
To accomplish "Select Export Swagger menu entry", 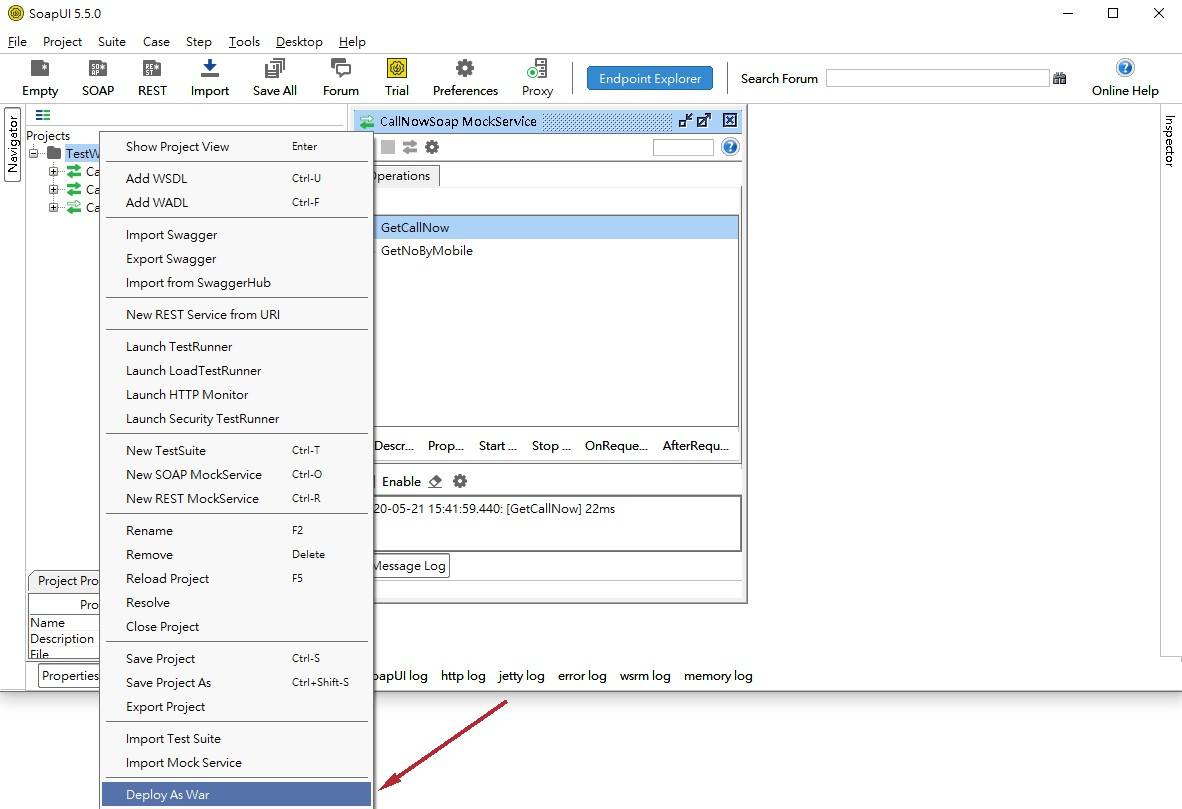I will click(237, 259).
